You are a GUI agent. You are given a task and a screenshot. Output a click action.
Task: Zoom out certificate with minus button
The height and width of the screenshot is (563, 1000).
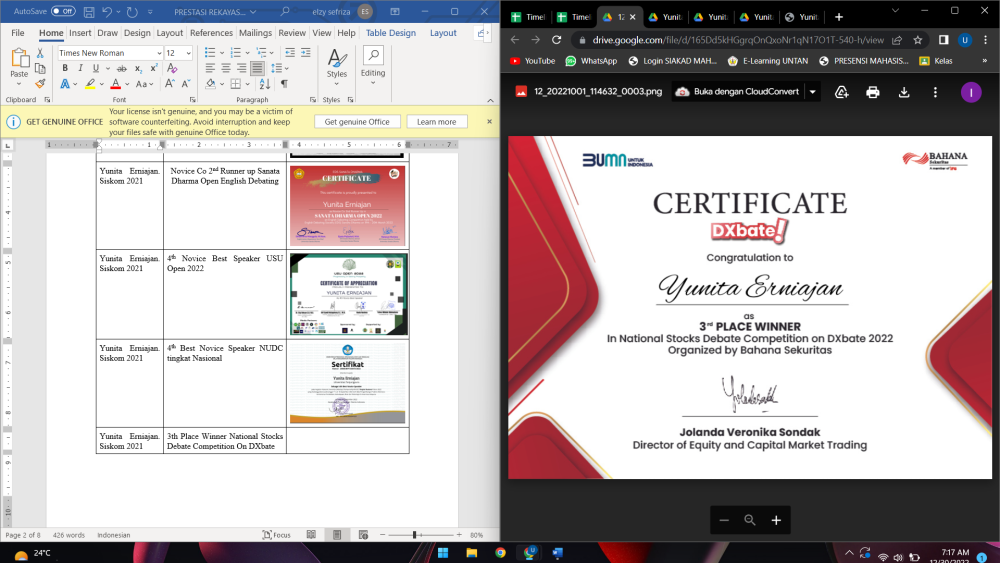click(x=724, y=520)
